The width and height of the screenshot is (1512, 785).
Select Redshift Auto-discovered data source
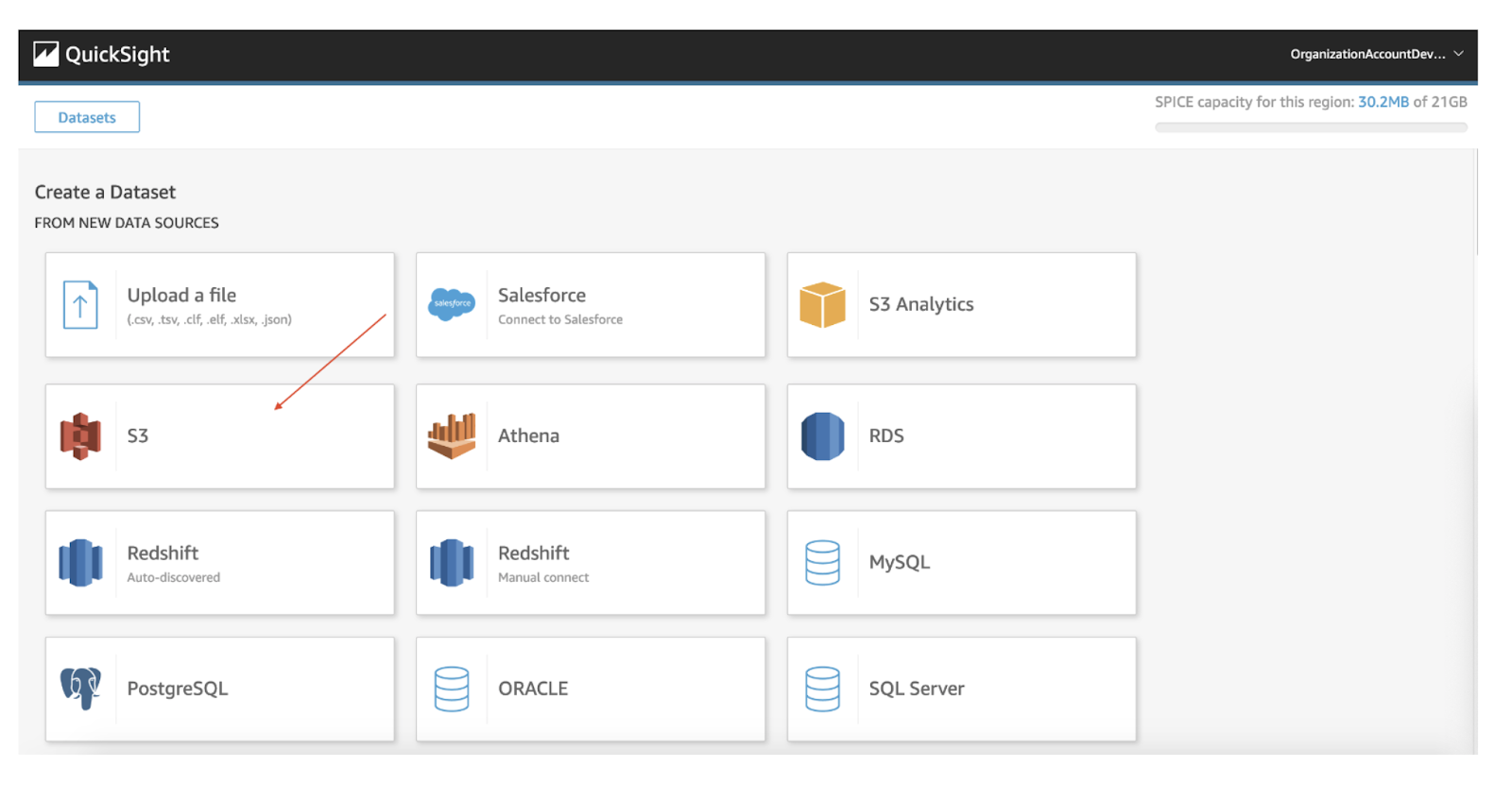coord(220,563)
